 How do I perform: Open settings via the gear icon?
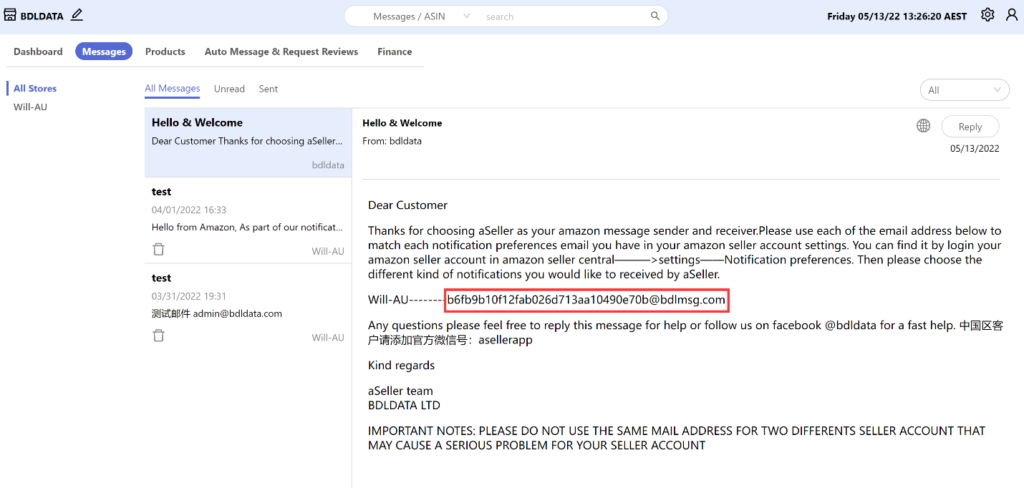pyautogui.click(x=987, y=15)
